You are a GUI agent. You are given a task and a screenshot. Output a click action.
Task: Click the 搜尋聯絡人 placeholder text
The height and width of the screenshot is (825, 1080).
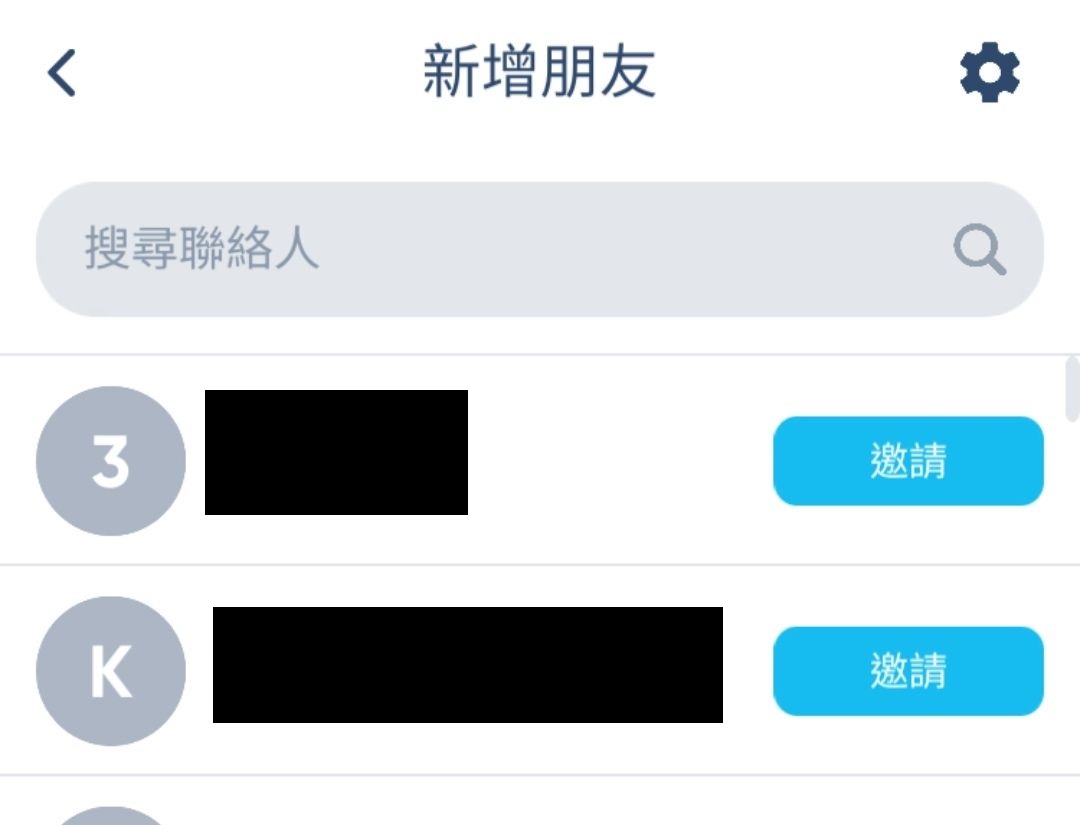[202, 249]
